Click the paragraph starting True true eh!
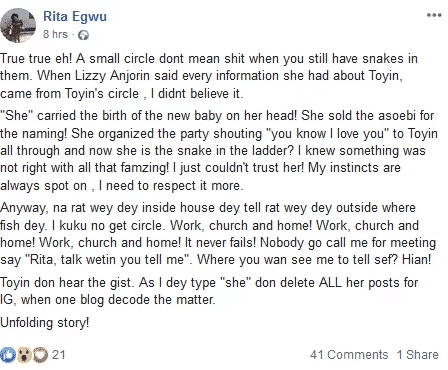The image size is (448, 370). click(209, 76)
